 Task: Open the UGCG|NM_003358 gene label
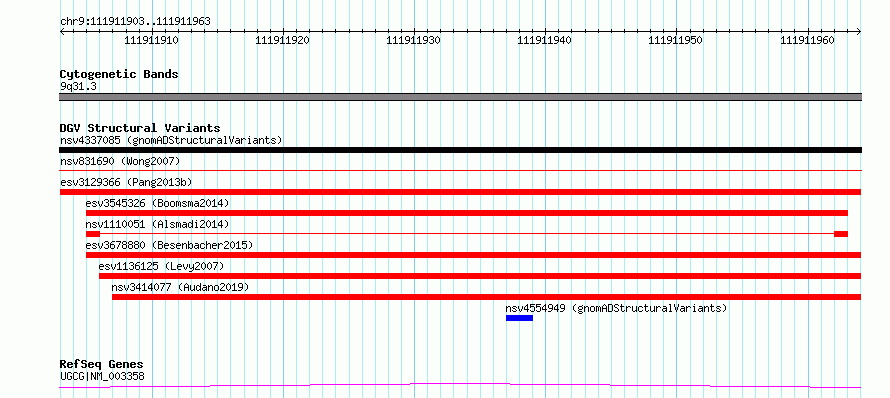[102, 376]
